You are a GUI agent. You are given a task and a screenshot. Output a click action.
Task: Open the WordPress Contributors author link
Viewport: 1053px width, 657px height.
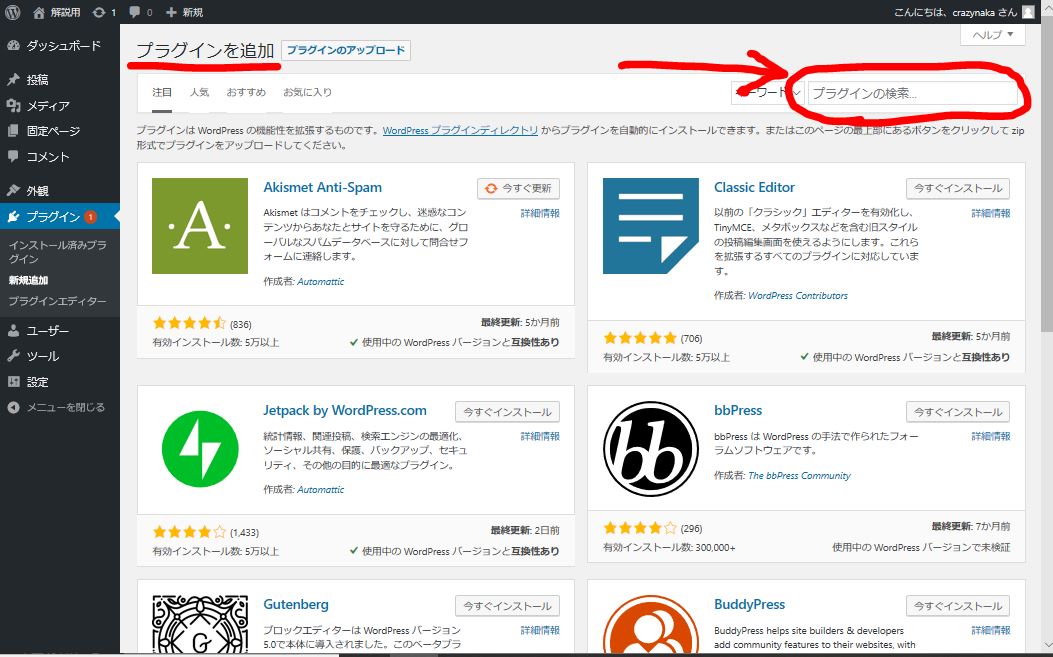798,296
